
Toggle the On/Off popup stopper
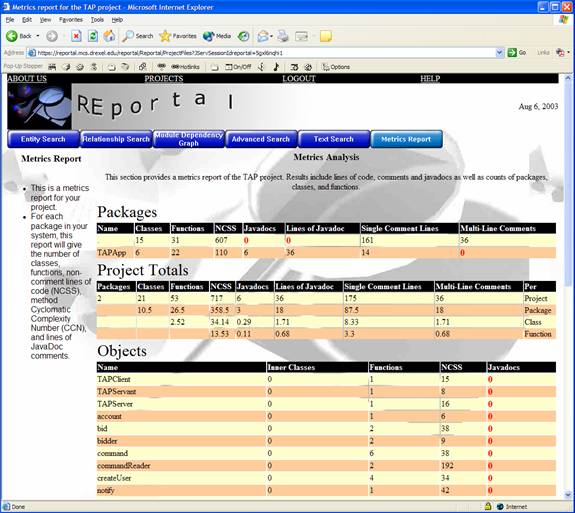[x=238, y=67]
